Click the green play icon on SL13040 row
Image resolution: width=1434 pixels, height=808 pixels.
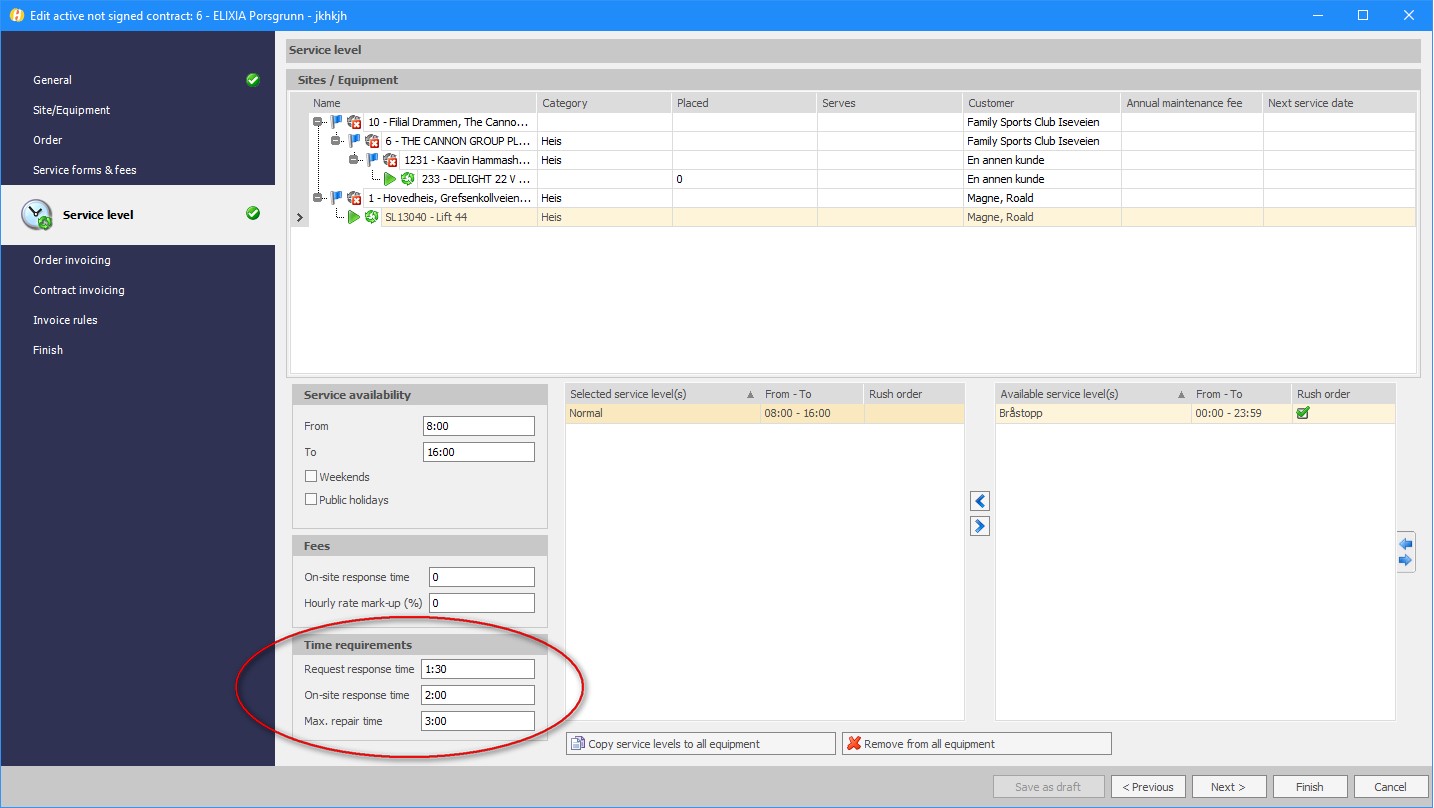353,217
